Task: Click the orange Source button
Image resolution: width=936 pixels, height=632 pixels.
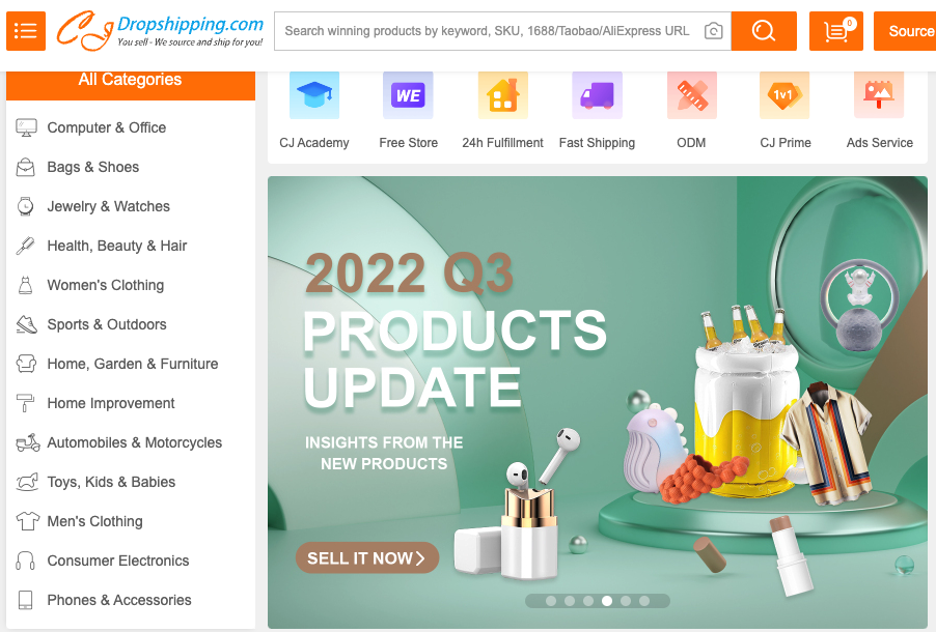Action: 905,31
